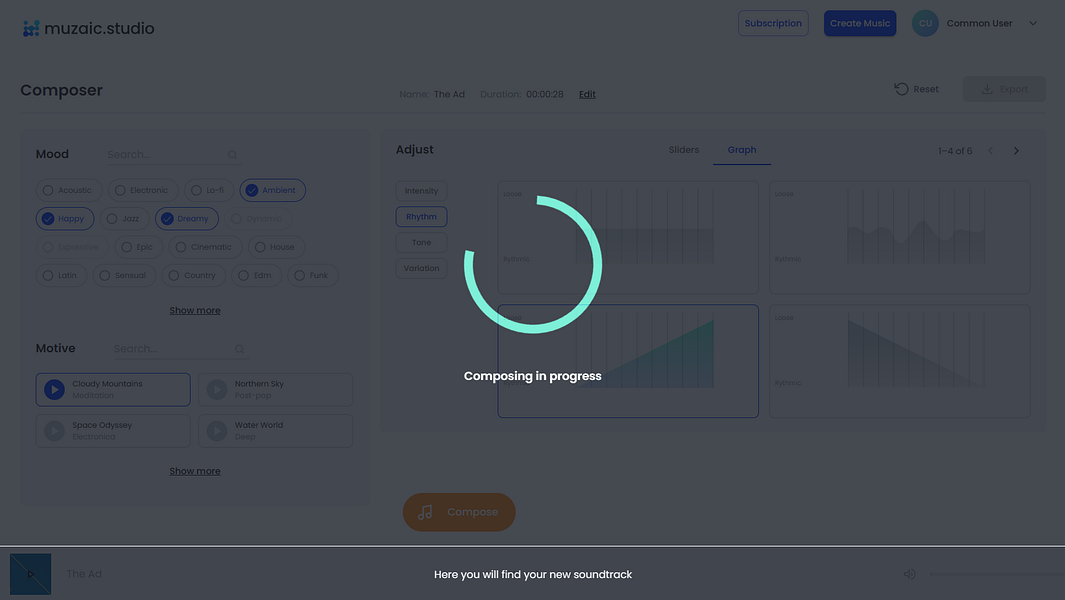Adjust the player volume slider

coord(995,574)
